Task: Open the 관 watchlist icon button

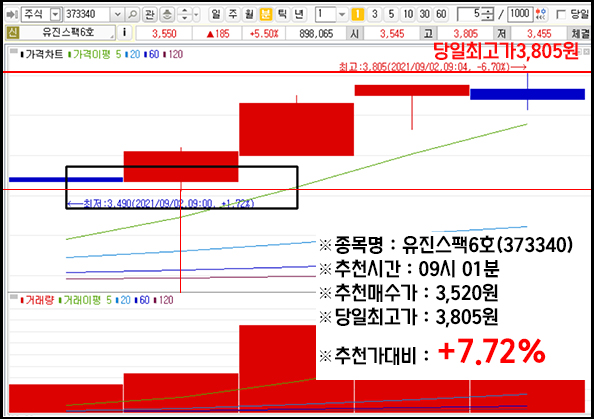Action: [150, 14]
